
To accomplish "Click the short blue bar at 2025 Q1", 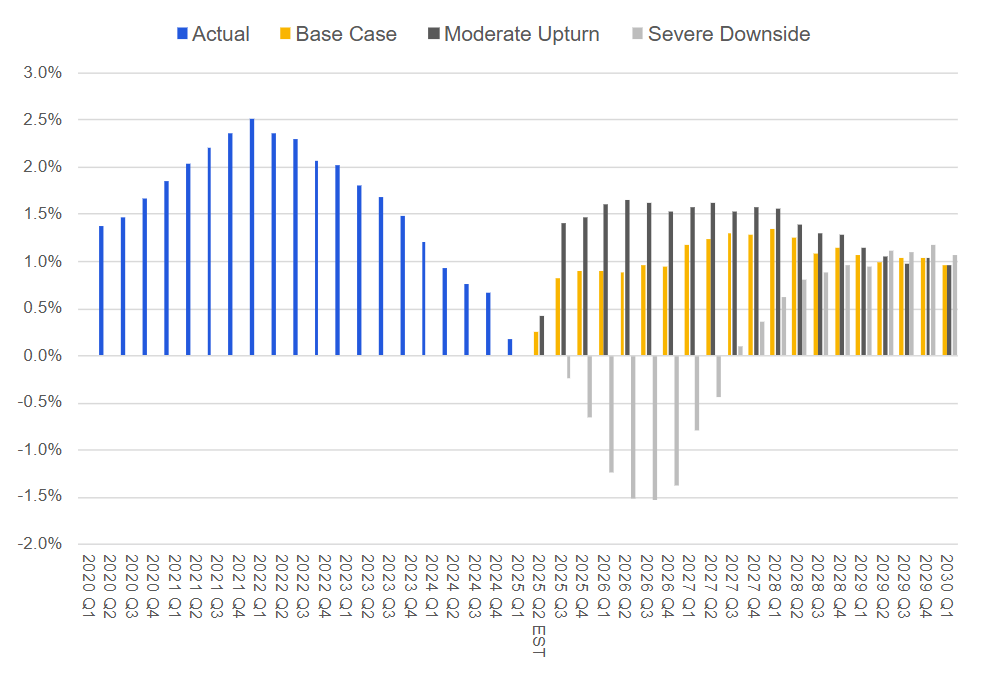I will [510, 347].
